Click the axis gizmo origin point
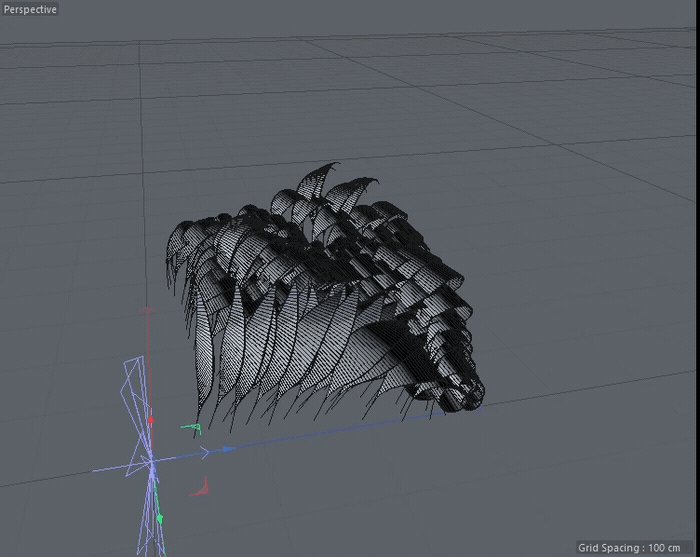 [151, 463]
